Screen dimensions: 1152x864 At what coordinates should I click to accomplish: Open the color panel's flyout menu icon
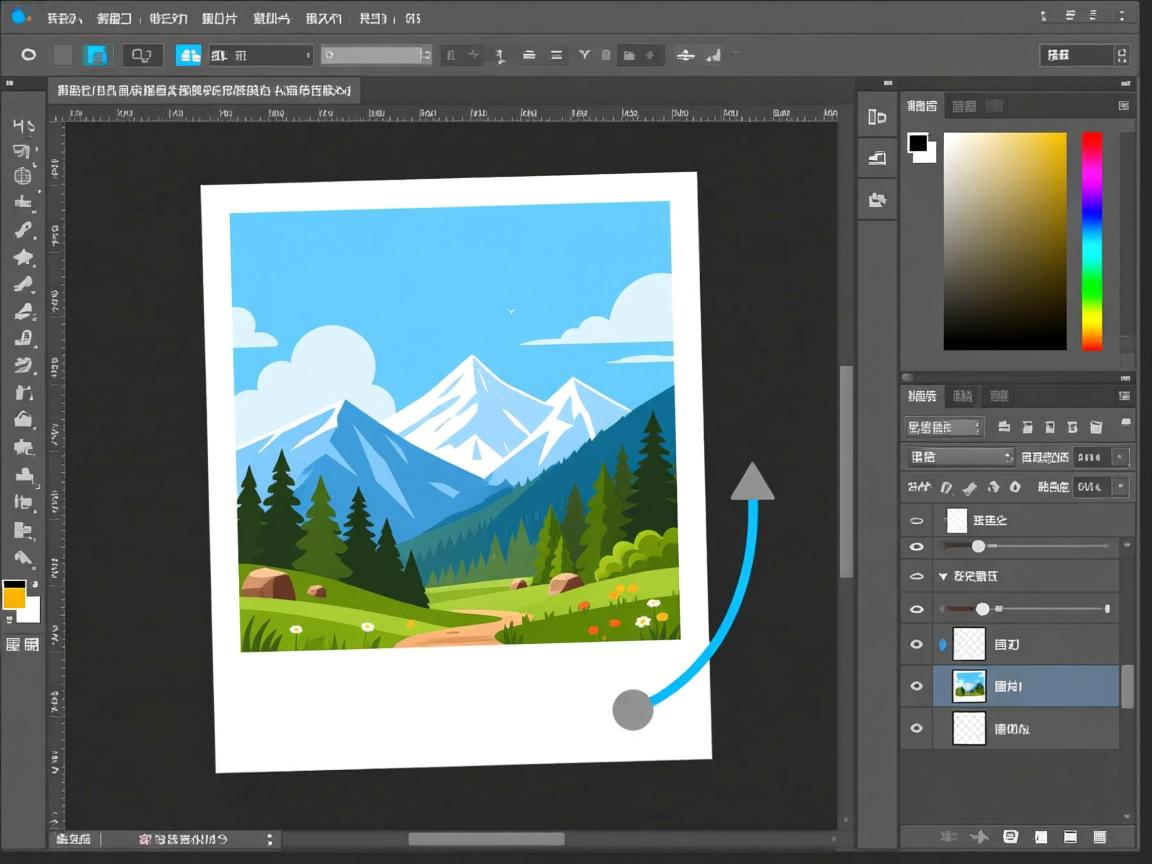point(1124,106)
